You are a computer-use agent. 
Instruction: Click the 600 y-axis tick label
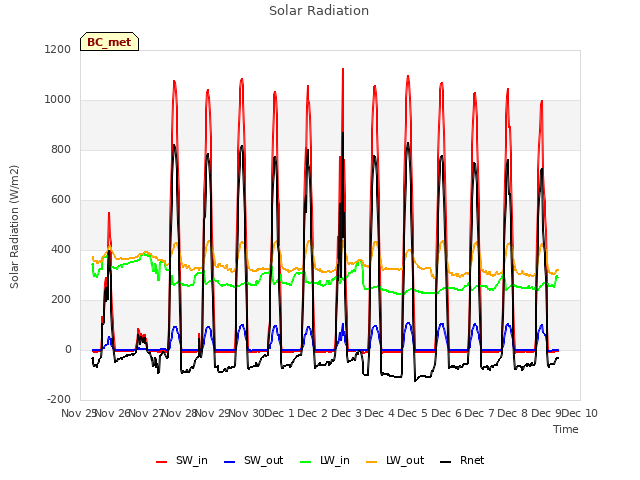click(61, 200)
